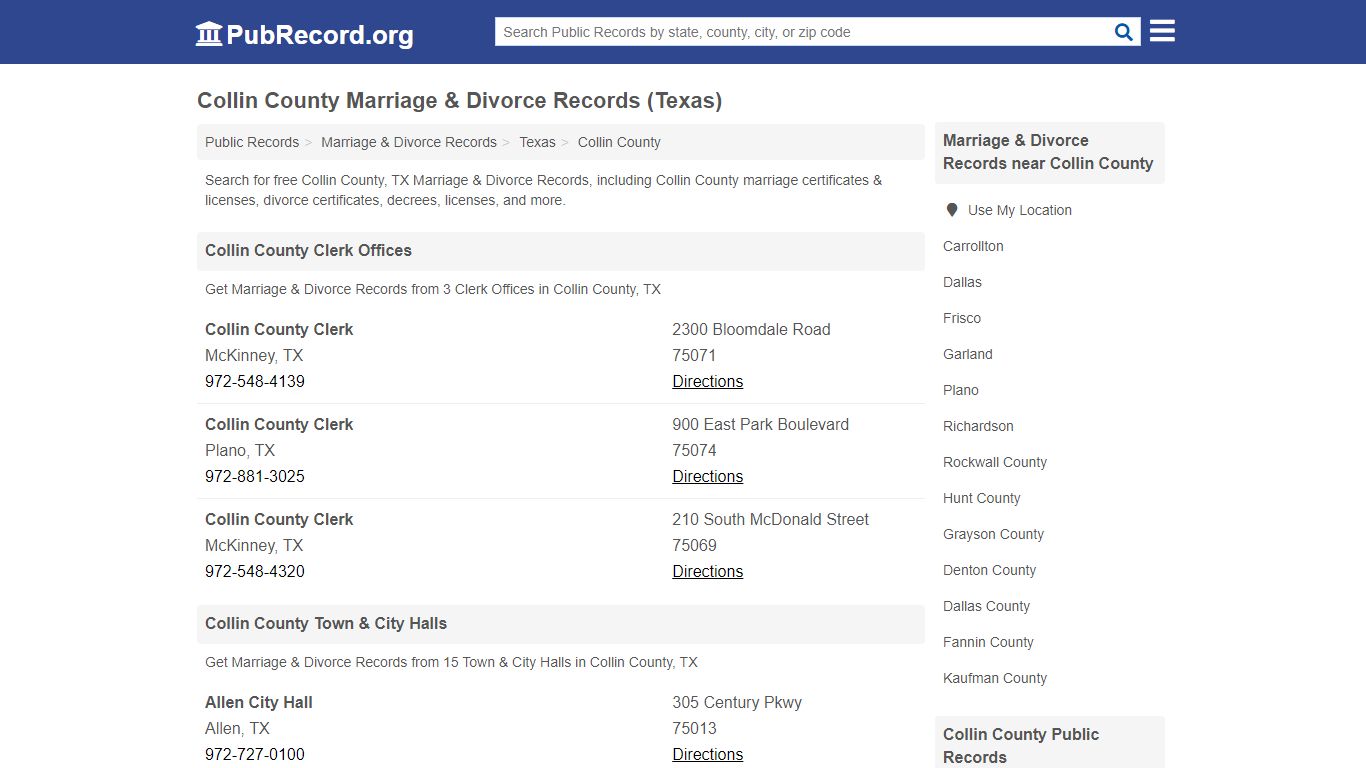Image resolution: width=1366 pixels, height=768 pixels.
Task: Call phone number 972-548-4139
Action: 255,381
